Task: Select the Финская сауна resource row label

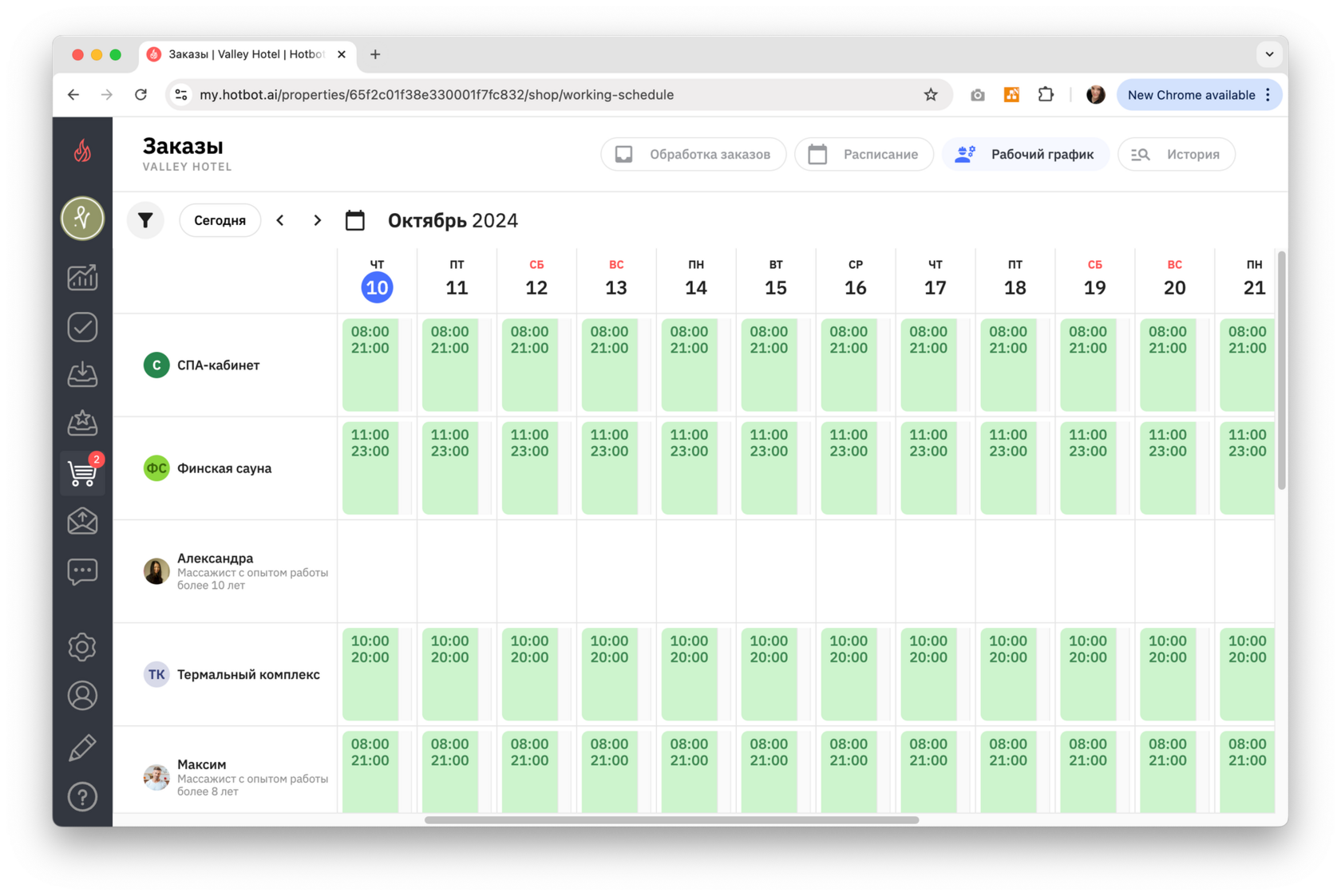Action: click(224, 468)
